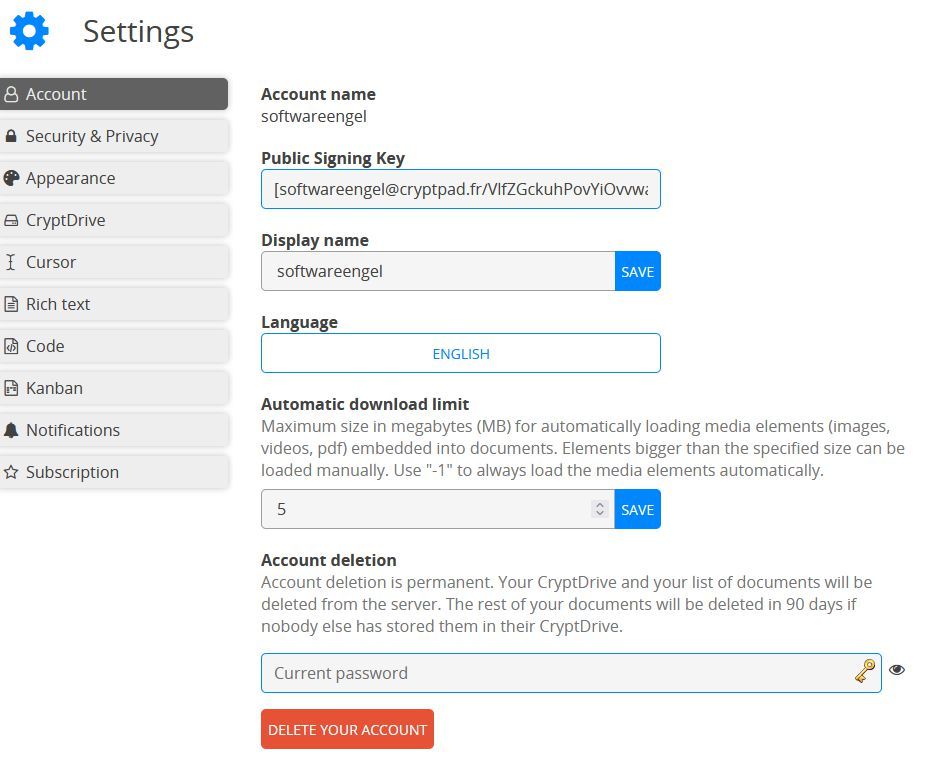Toggle password visibility with eye icon

point(897,669)
